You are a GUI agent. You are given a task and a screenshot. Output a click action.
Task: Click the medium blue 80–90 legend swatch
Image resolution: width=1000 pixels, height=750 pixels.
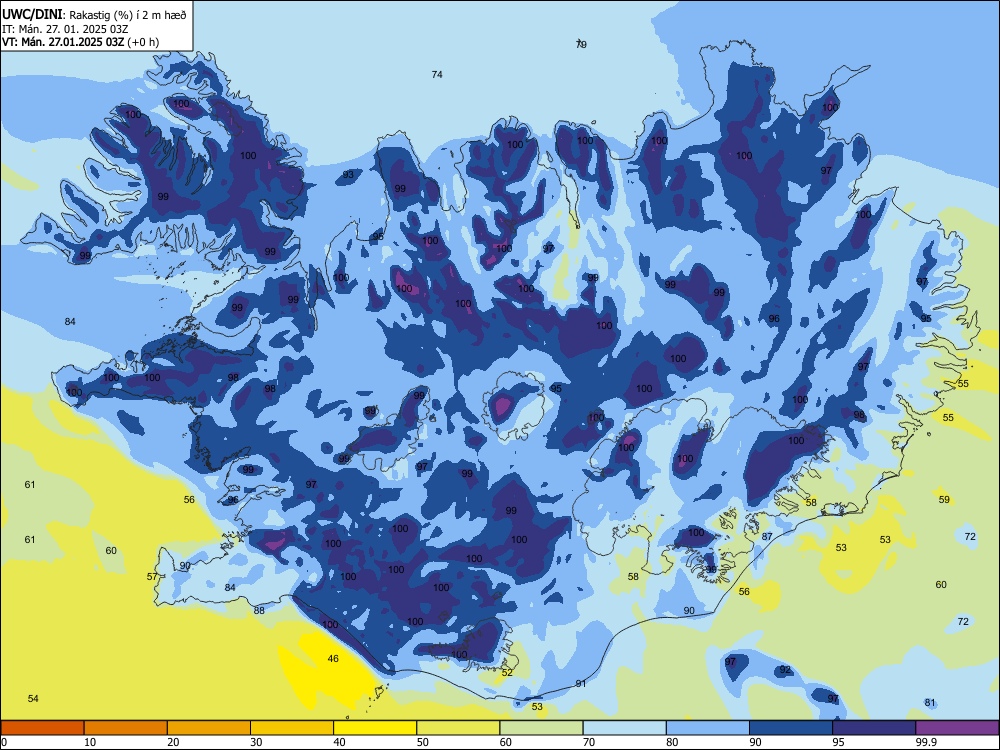point(708,728)
